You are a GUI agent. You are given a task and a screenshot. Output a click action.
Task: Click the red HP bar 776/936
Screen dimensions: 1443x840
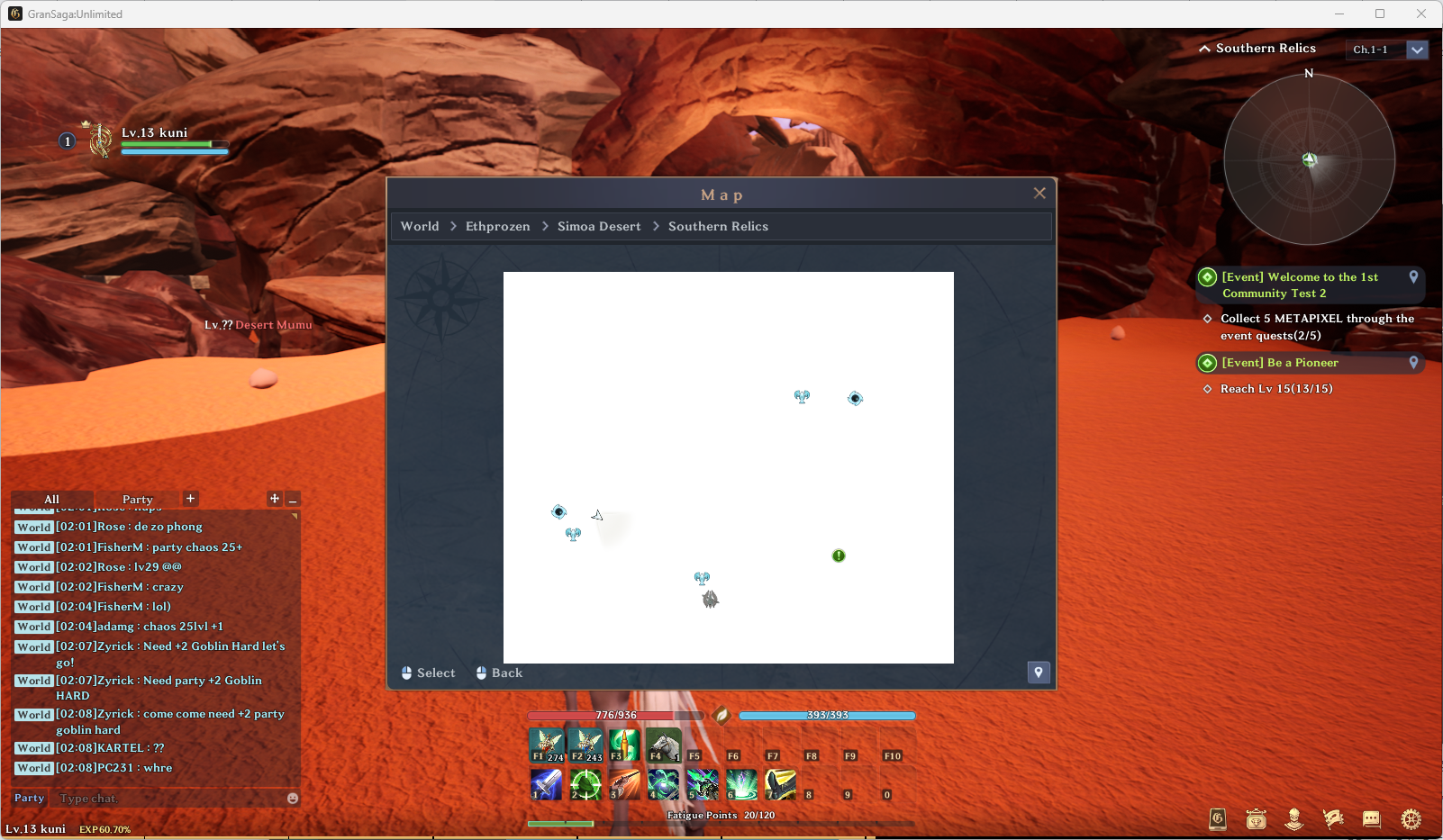(616, 716)
